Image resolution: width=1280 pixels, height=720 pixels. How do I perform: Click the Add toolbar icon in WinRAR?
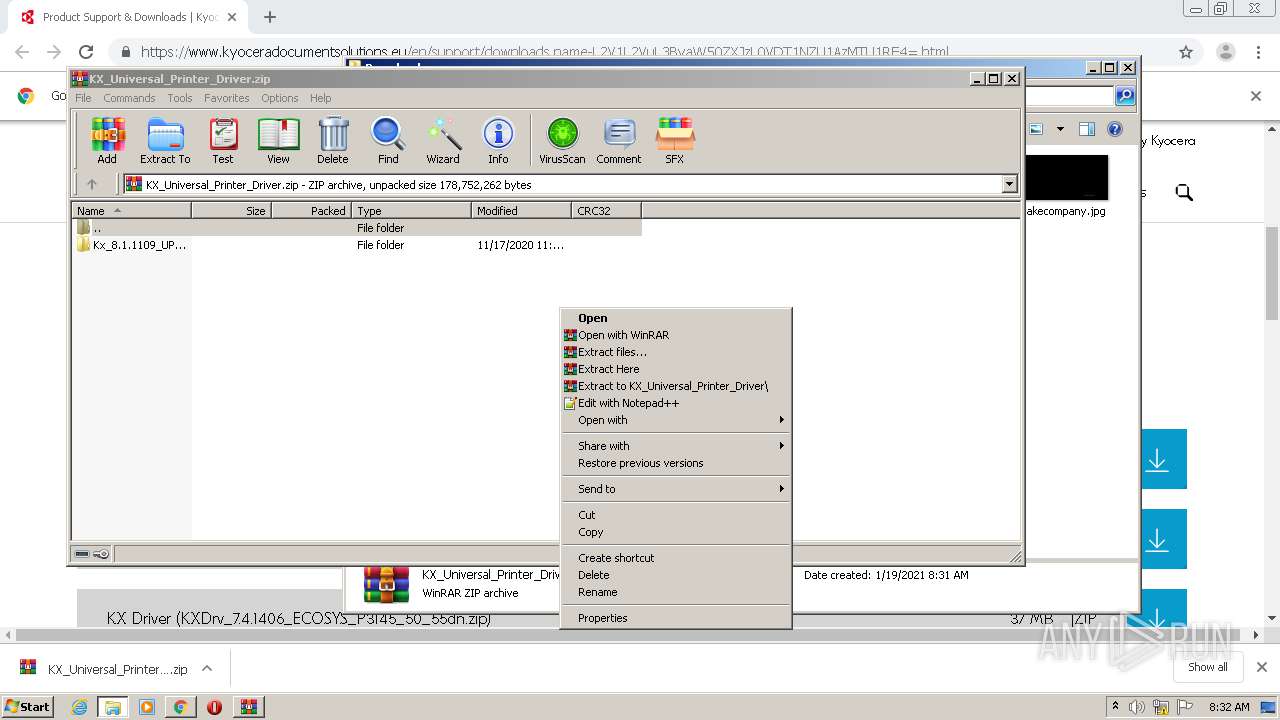pos(107,141)
